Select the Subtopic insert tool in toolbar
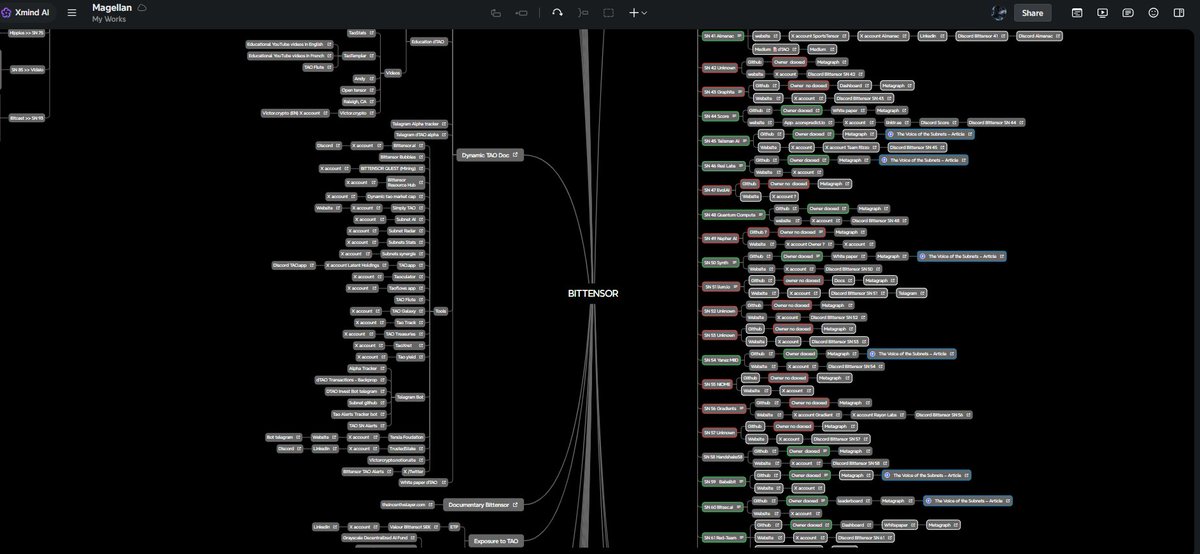1200x554 pixels. point(522,13)
